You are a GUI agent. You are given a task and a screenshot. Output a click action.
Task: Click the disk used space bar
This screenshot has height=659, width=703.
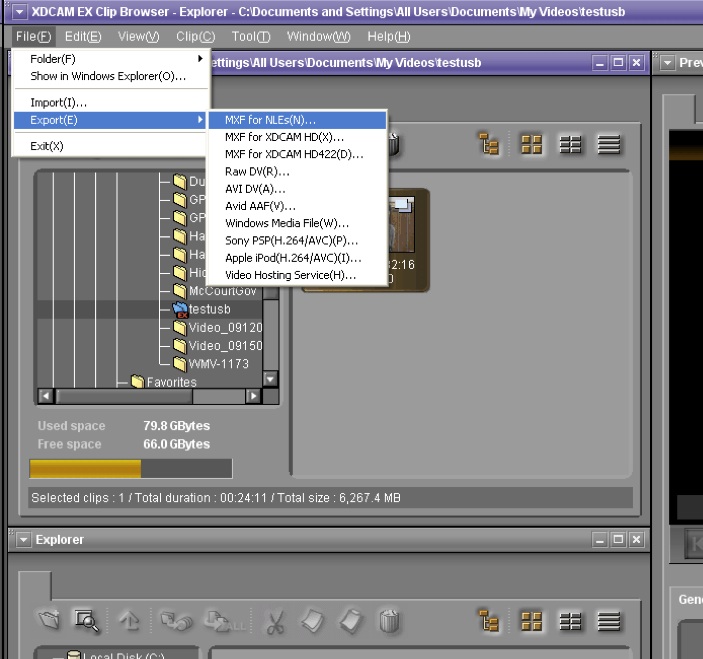pos(131,468)
